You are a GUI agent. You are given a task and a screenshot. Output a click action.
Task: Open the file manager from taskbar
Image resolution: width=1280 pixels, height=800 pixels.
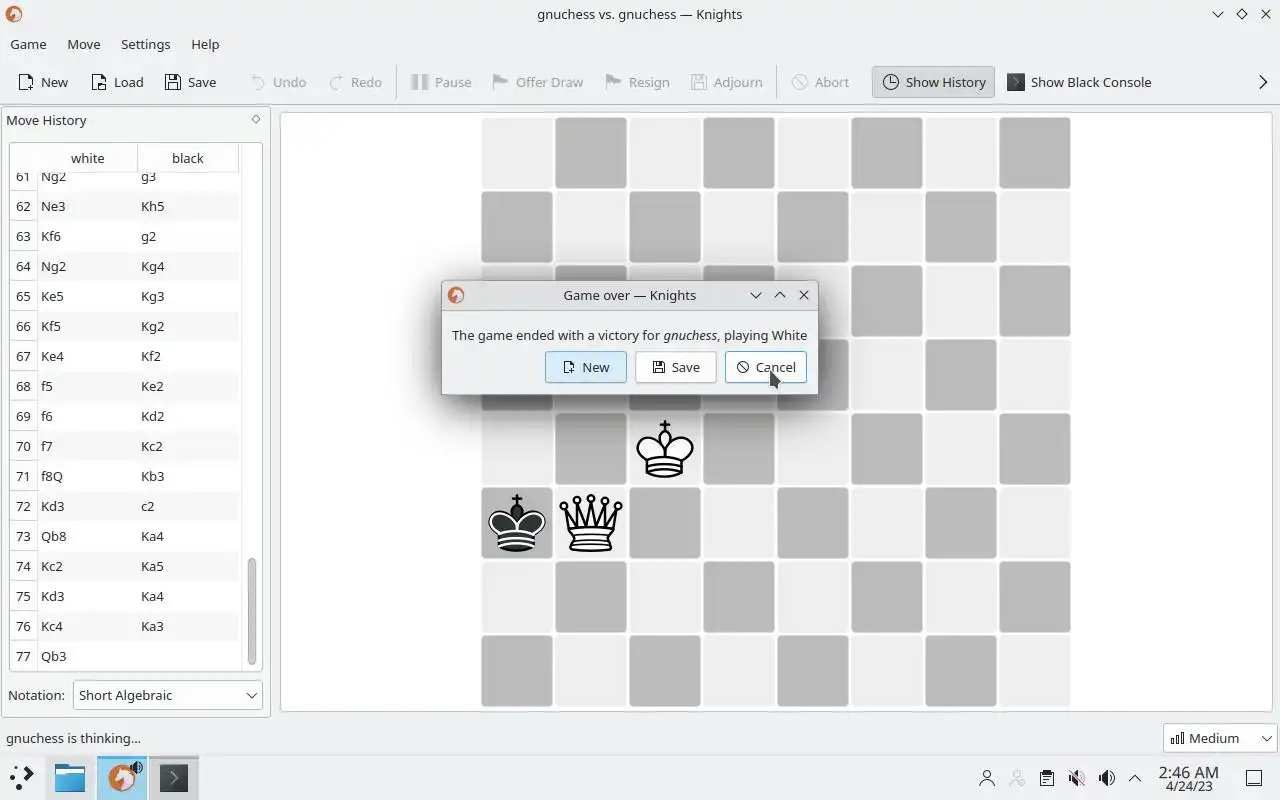70,777
